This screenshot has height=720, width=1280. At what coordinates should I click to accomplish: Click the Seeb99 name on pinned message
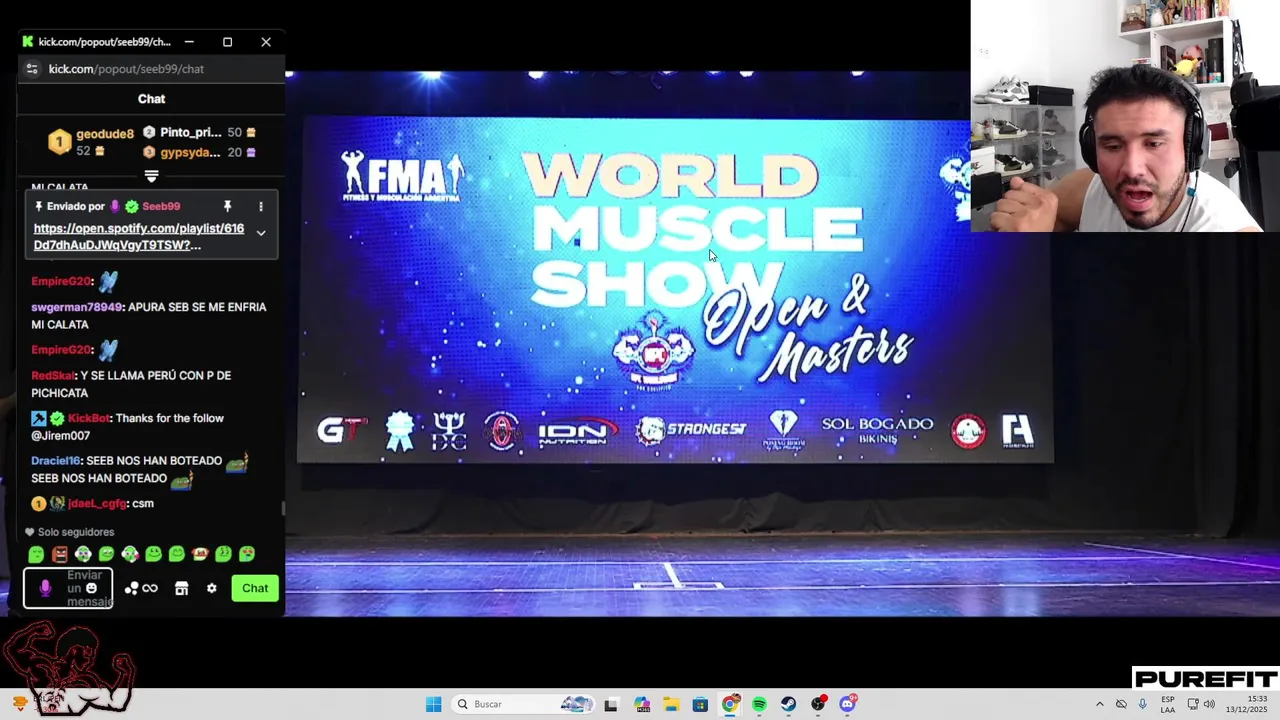pos(161,206)
